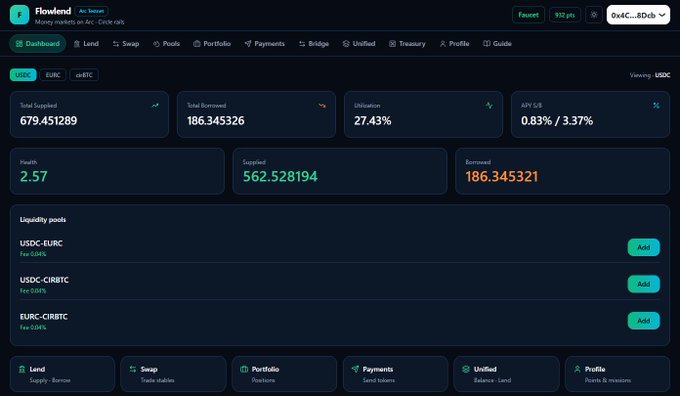Viewport: 680px width, 396px height.
Task: Click the Lend bank icon in navigation
Action: coord(77,43)
